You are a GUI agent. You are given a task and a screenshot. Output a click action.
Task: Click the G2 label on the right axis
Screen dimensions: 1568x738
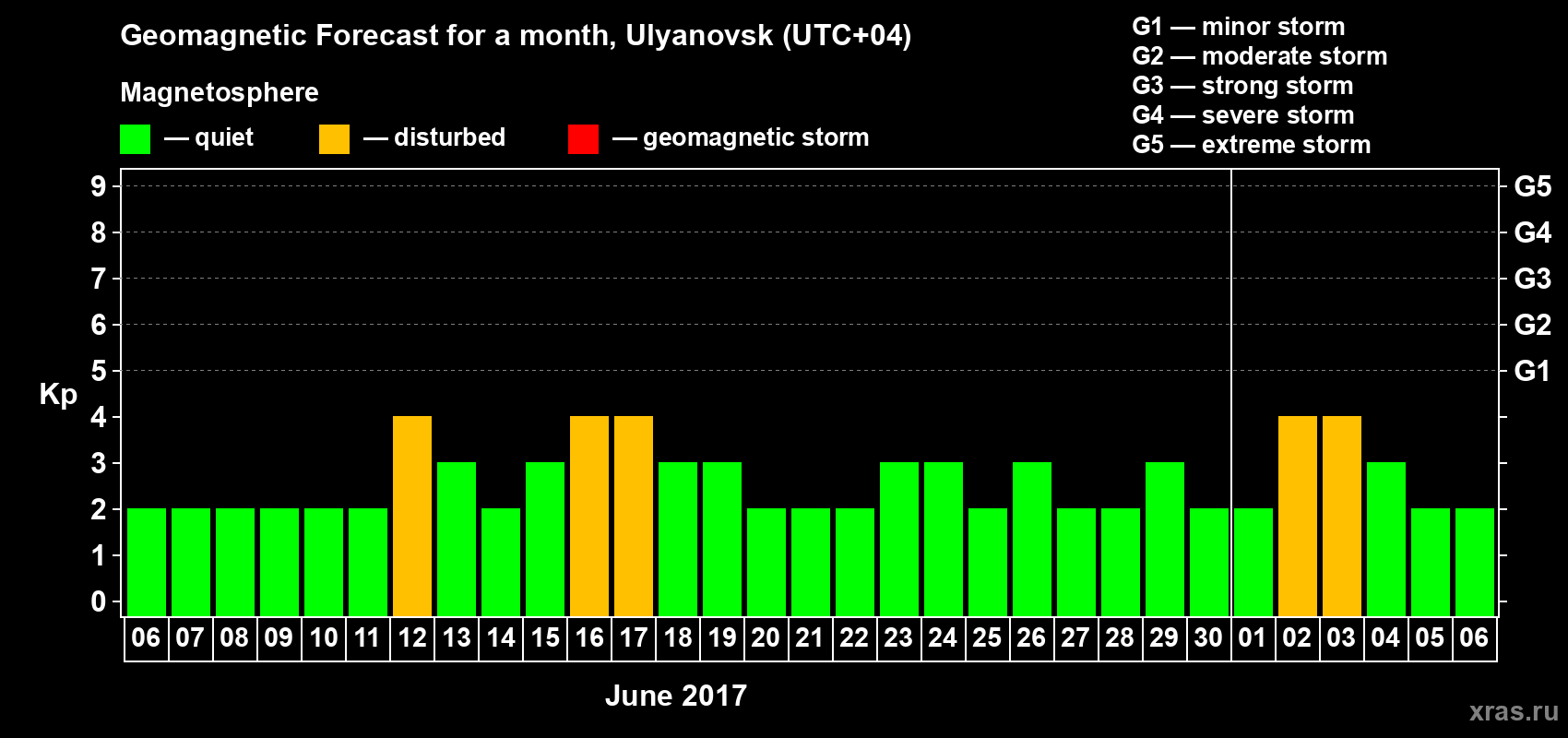tap(1533, 325)
